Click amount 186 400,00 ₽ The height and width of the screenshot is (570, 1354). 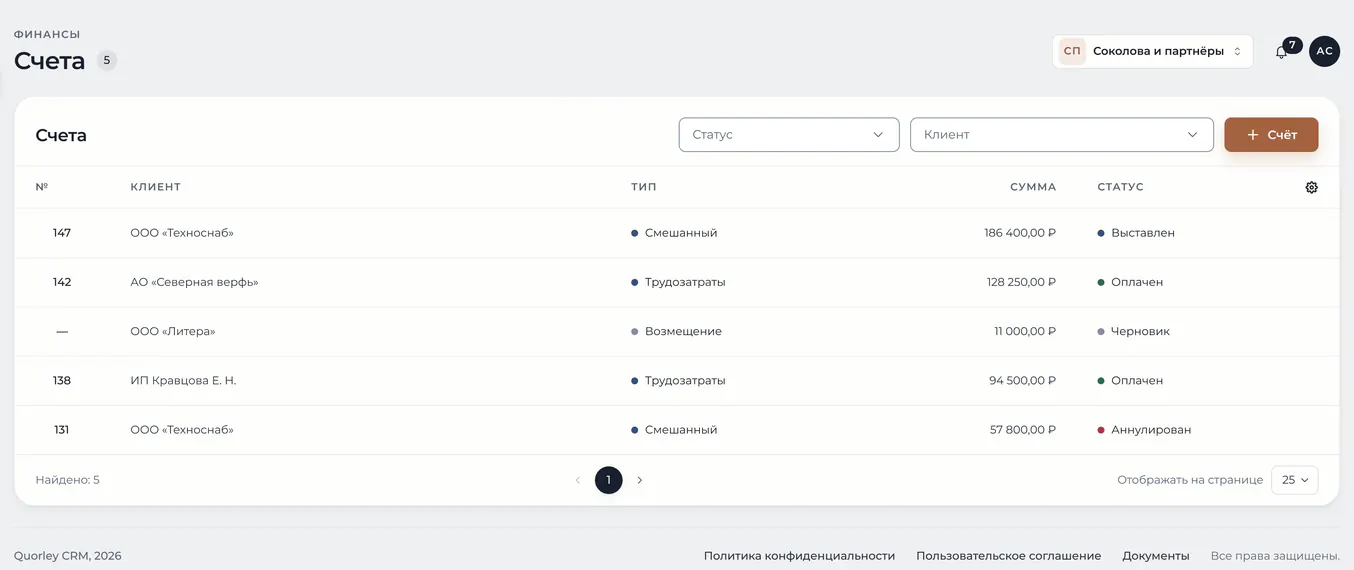click(1020, 233)
